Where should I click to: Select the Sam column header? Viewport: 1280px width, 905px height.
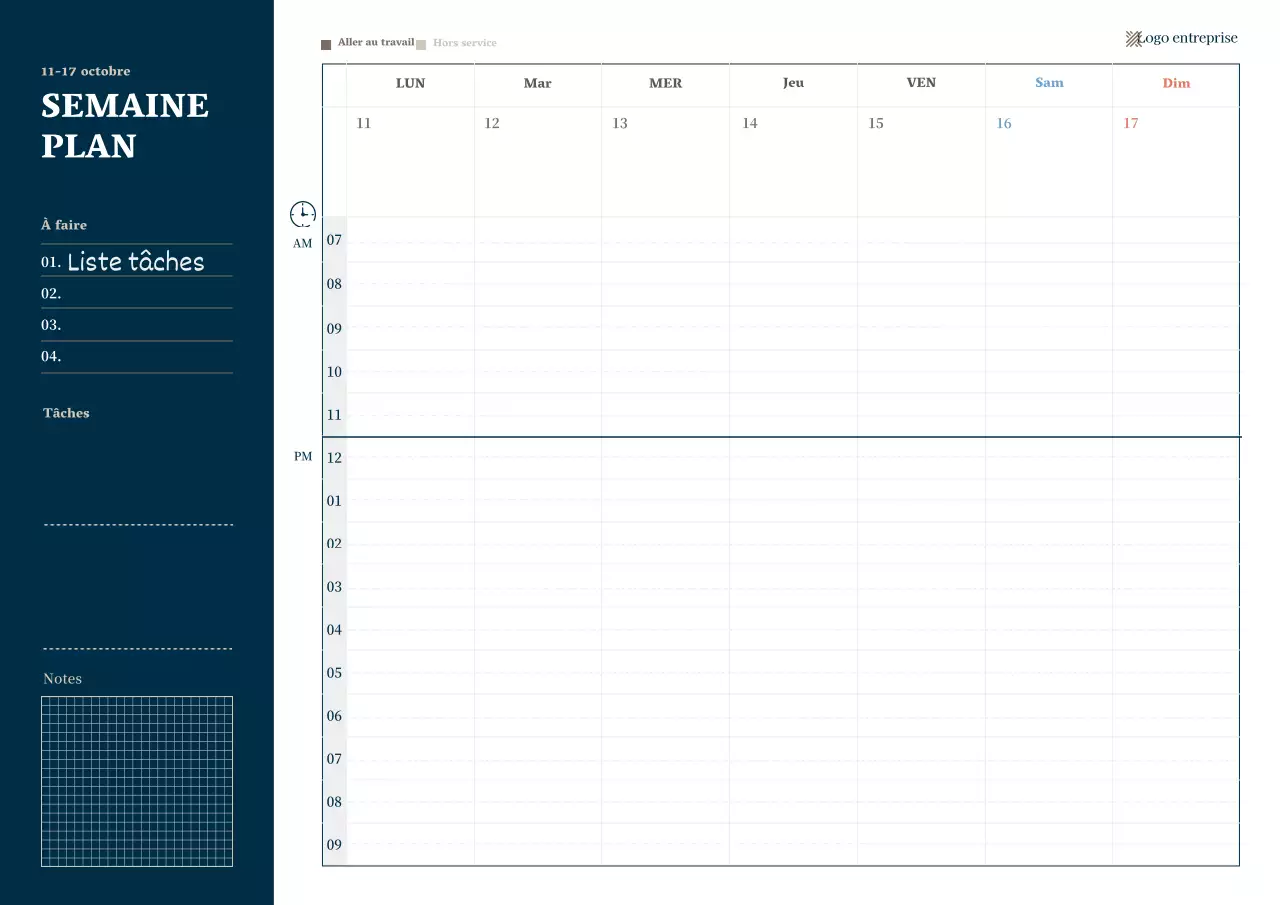(x=1048, y=84)
